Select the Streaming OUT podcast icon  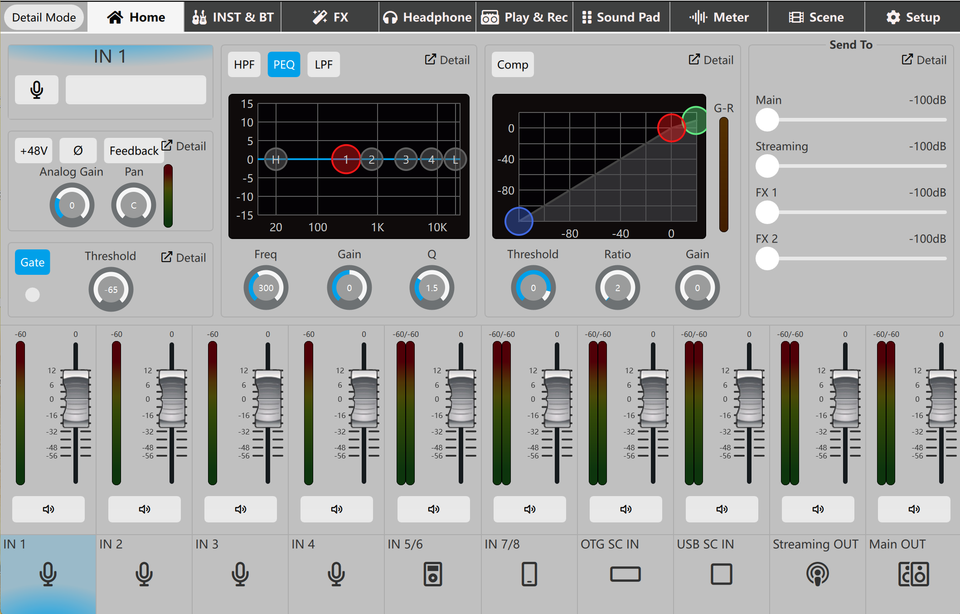click(816, 574)
